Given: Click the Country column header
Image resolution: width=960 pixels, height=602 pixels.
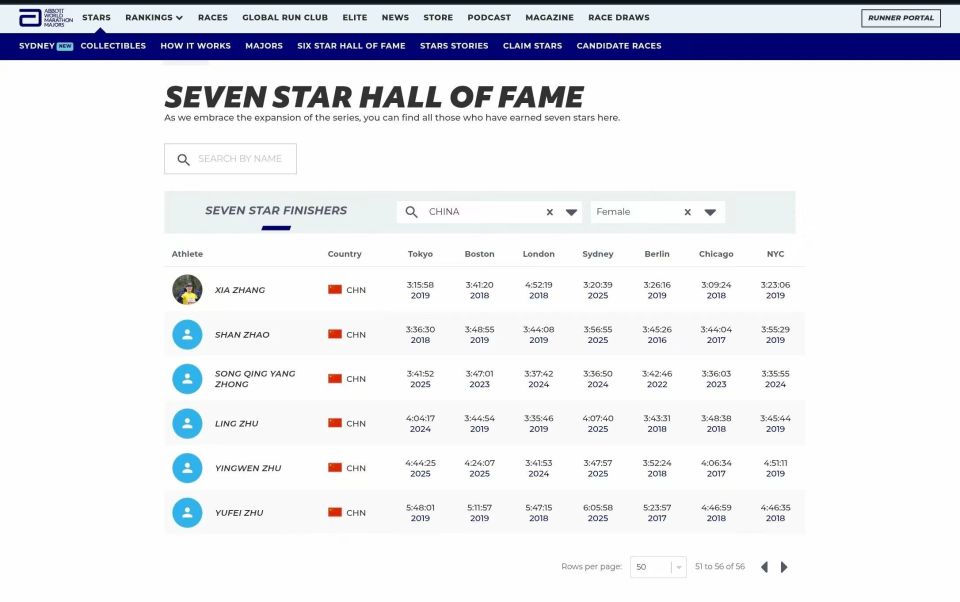Looking at the screenshot, I should [345, 254].
